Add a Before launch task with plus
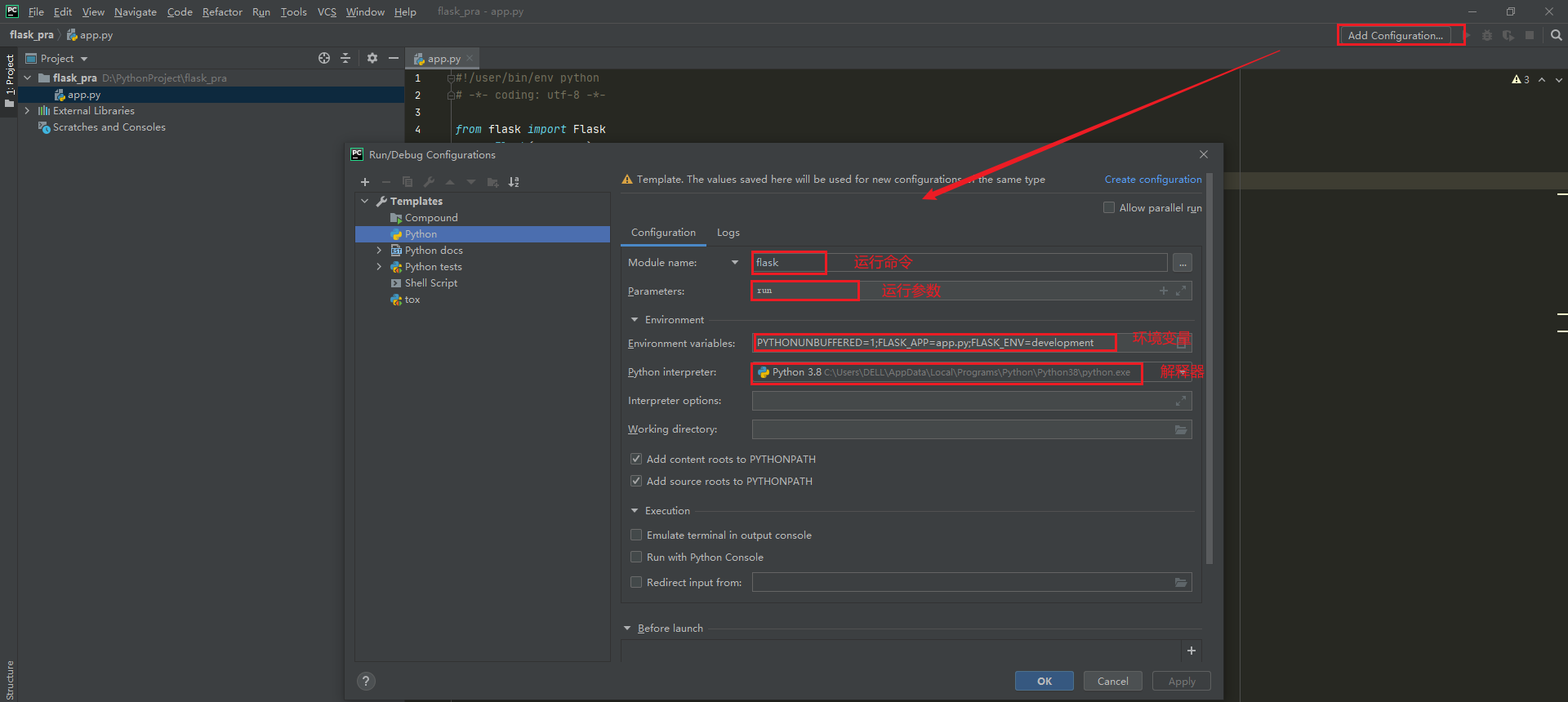 click(1192, 651)
